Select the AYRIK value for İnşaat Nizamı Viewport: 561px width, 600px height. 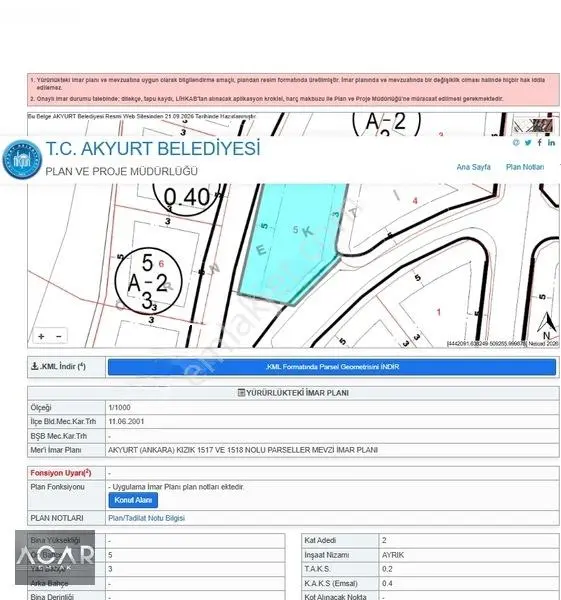pos(393,555)
